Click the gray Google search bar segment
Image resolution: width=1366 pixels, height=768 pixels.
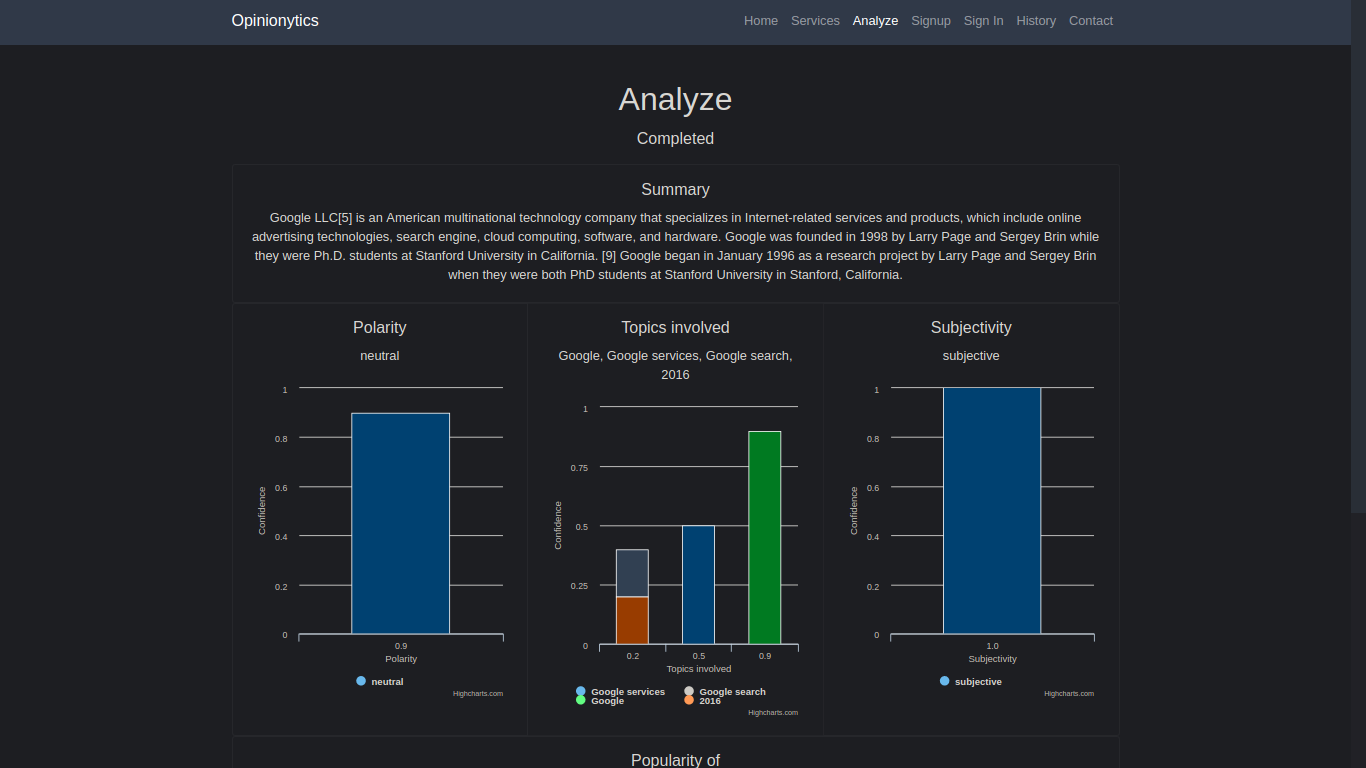coord(632,573)
